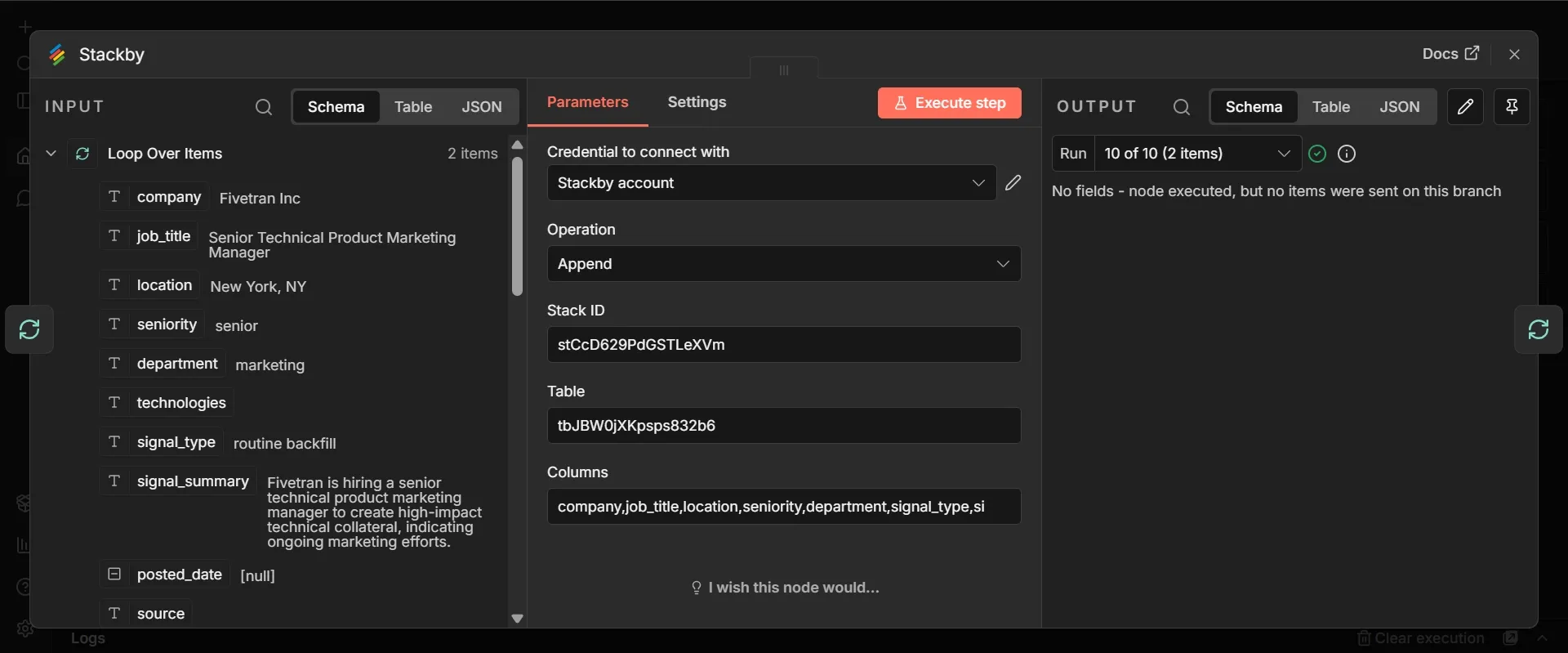Select output JSON view
This screenshot has width=1568, height=653.
click(x=1400, y=107)
